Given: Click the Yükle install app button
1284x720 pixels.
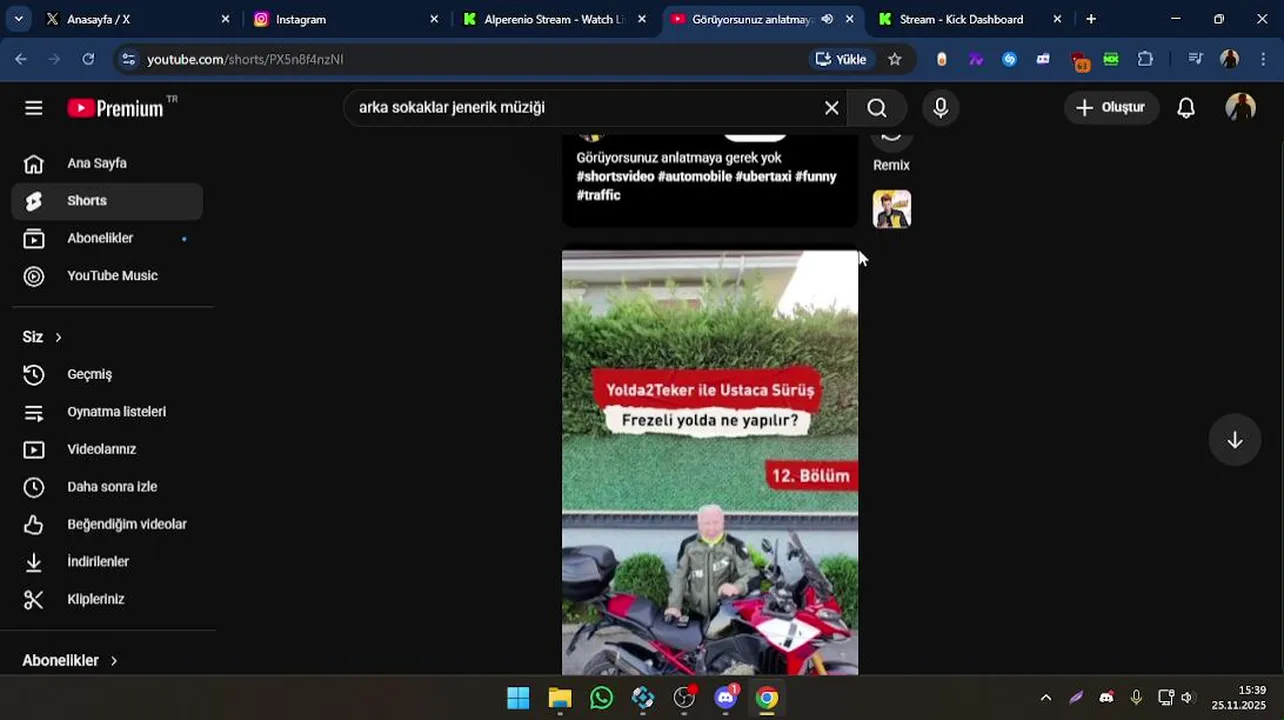Looking at the screenshot, I should coord(841,59).
